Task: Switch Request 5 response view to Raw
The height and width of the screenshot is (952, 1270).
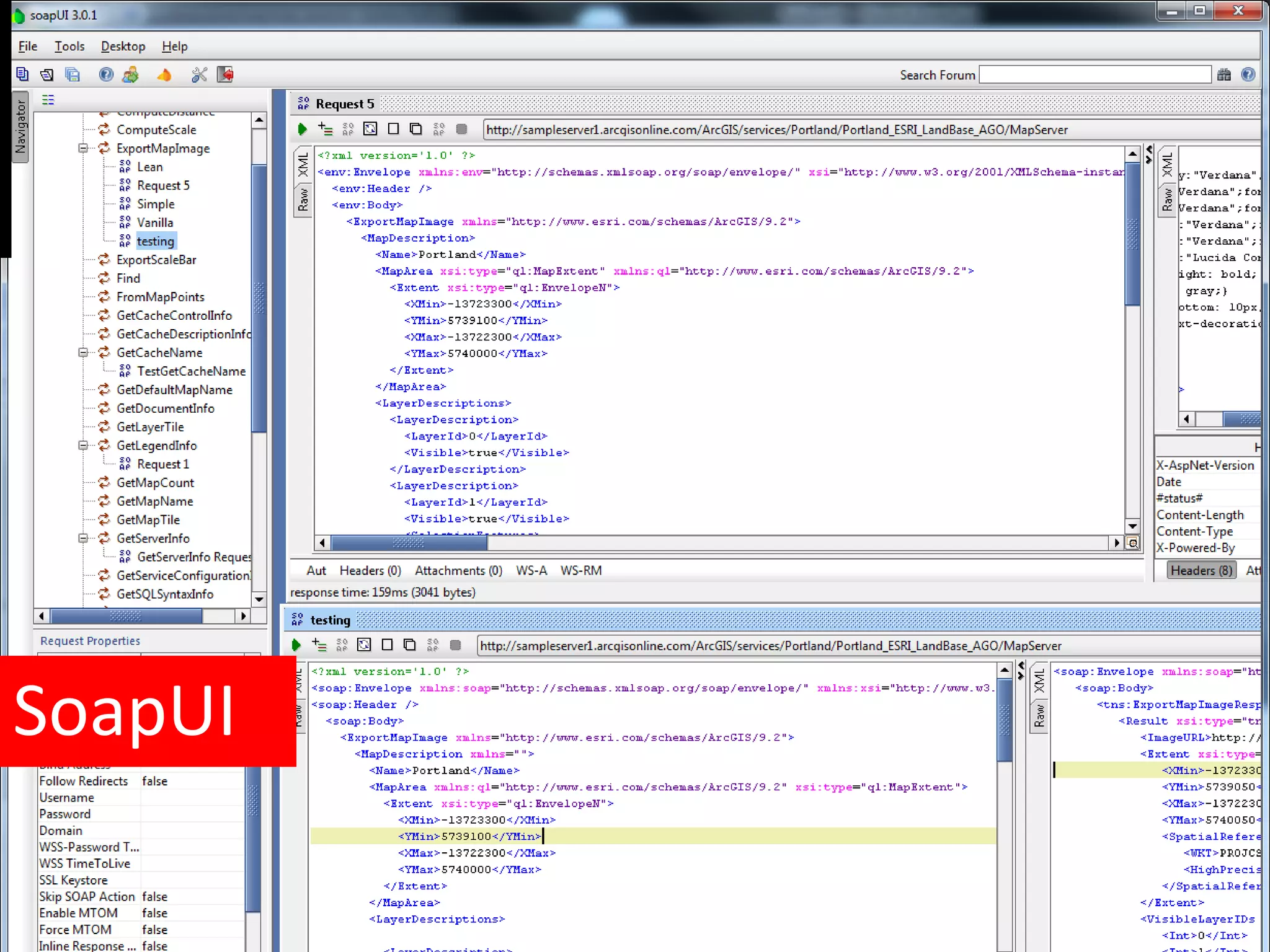Action: tap(1168, 200)
